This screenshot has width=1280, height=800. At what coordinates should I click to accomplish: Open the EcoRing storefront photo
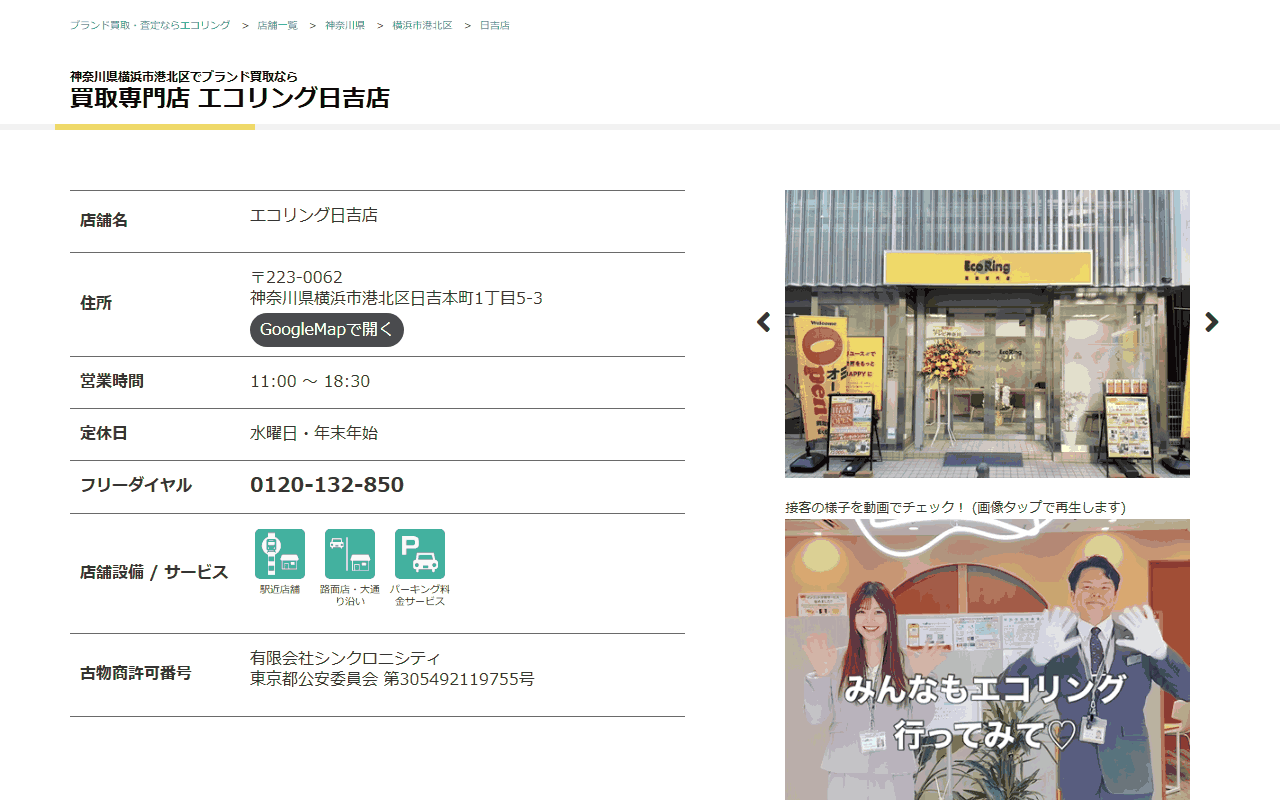click(x=987, y=334)
